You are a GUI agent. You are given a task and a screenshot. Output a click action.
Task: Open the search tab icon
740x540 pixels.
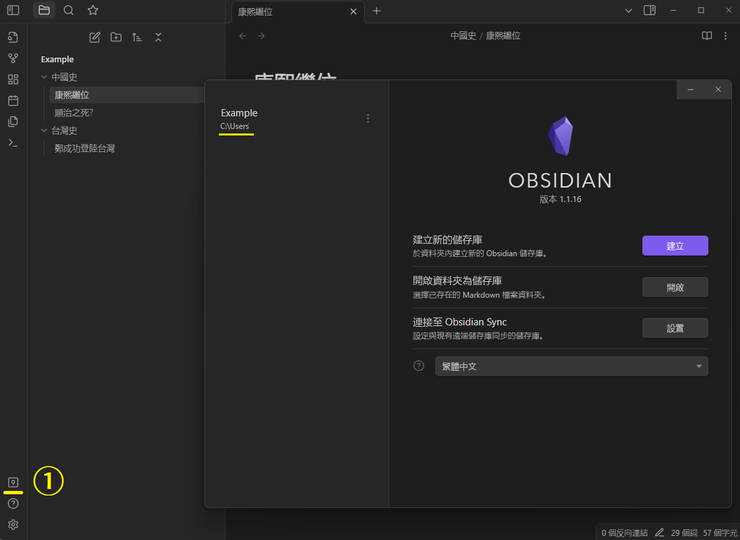click(68, 10)
